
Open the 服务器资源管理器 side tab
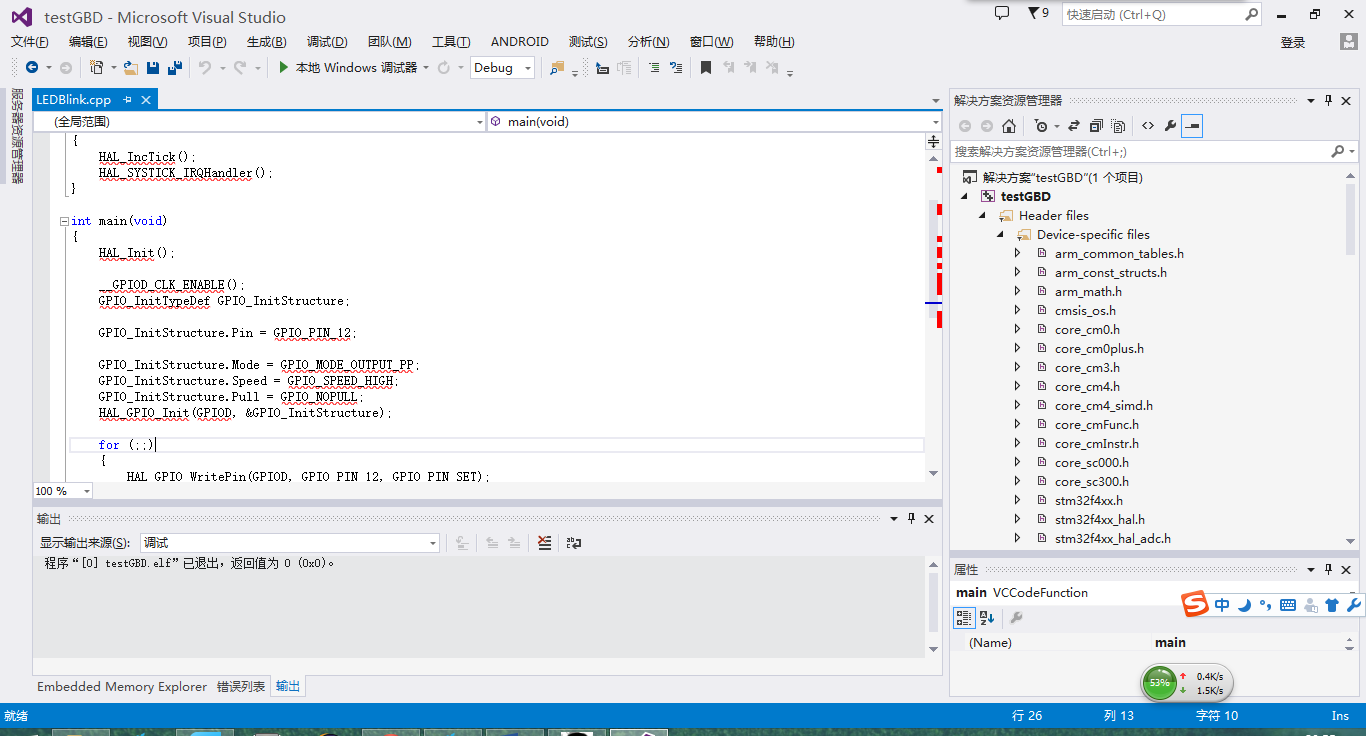click(x=17, y=138)
